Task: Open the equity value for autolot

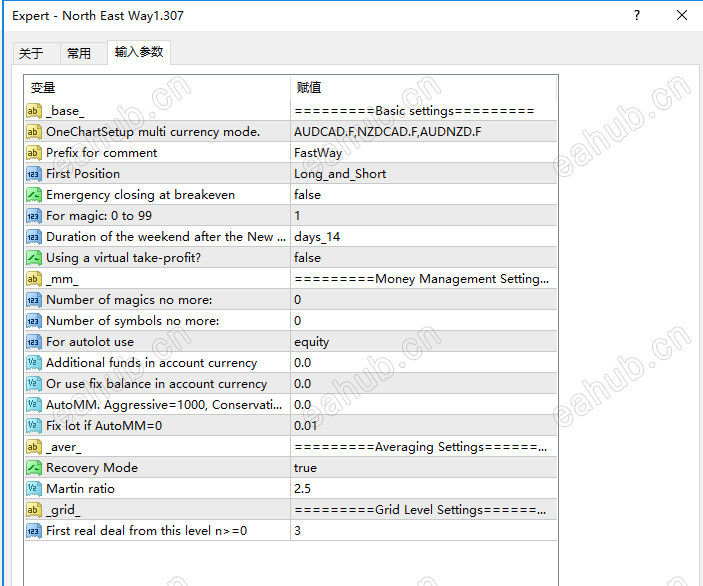Action: pos(424,342)
